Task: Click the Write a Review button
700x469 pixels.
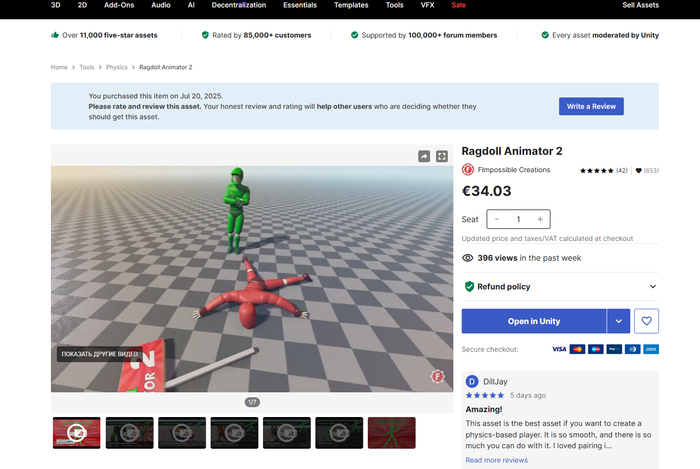Action: point(591,106)
